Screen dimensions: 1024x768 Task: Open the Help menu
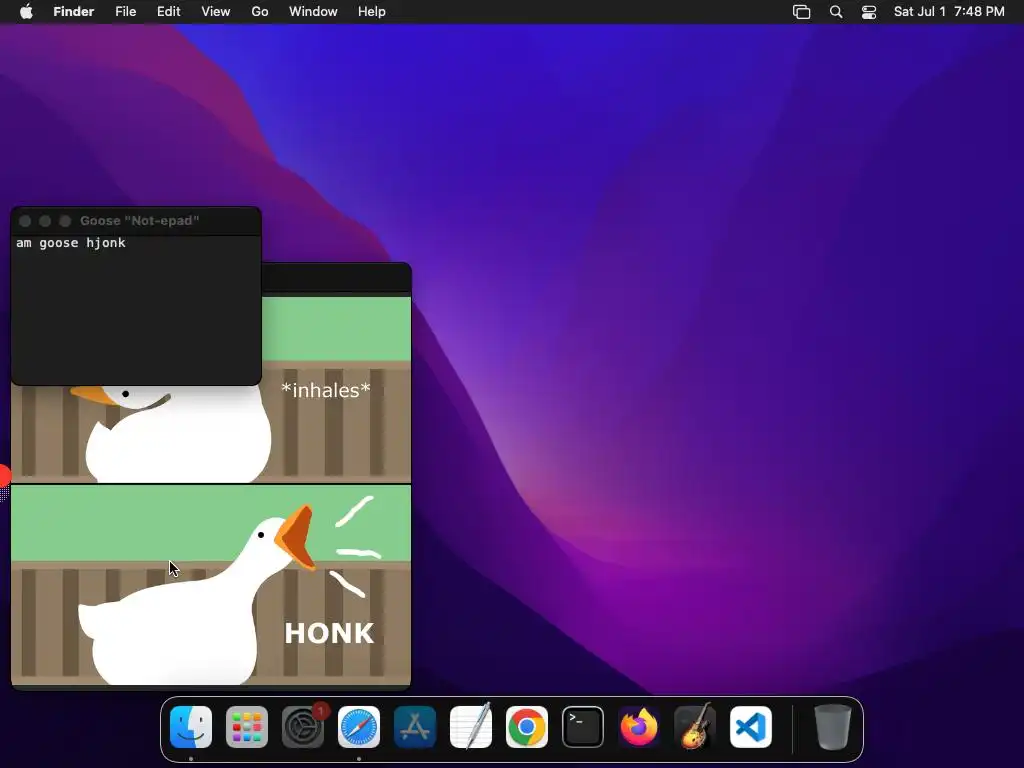tap(372, 12)
